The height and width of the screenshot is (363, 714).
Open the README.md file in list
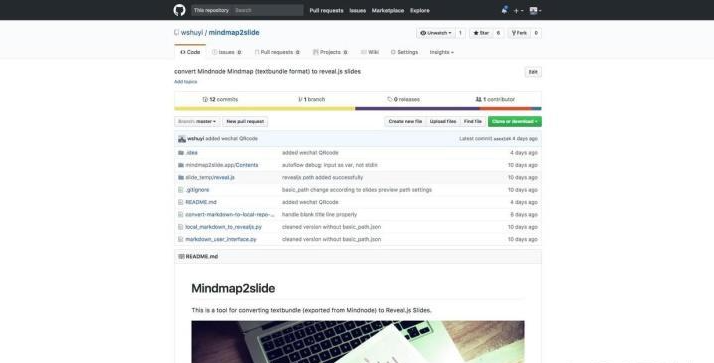point(201,202)
